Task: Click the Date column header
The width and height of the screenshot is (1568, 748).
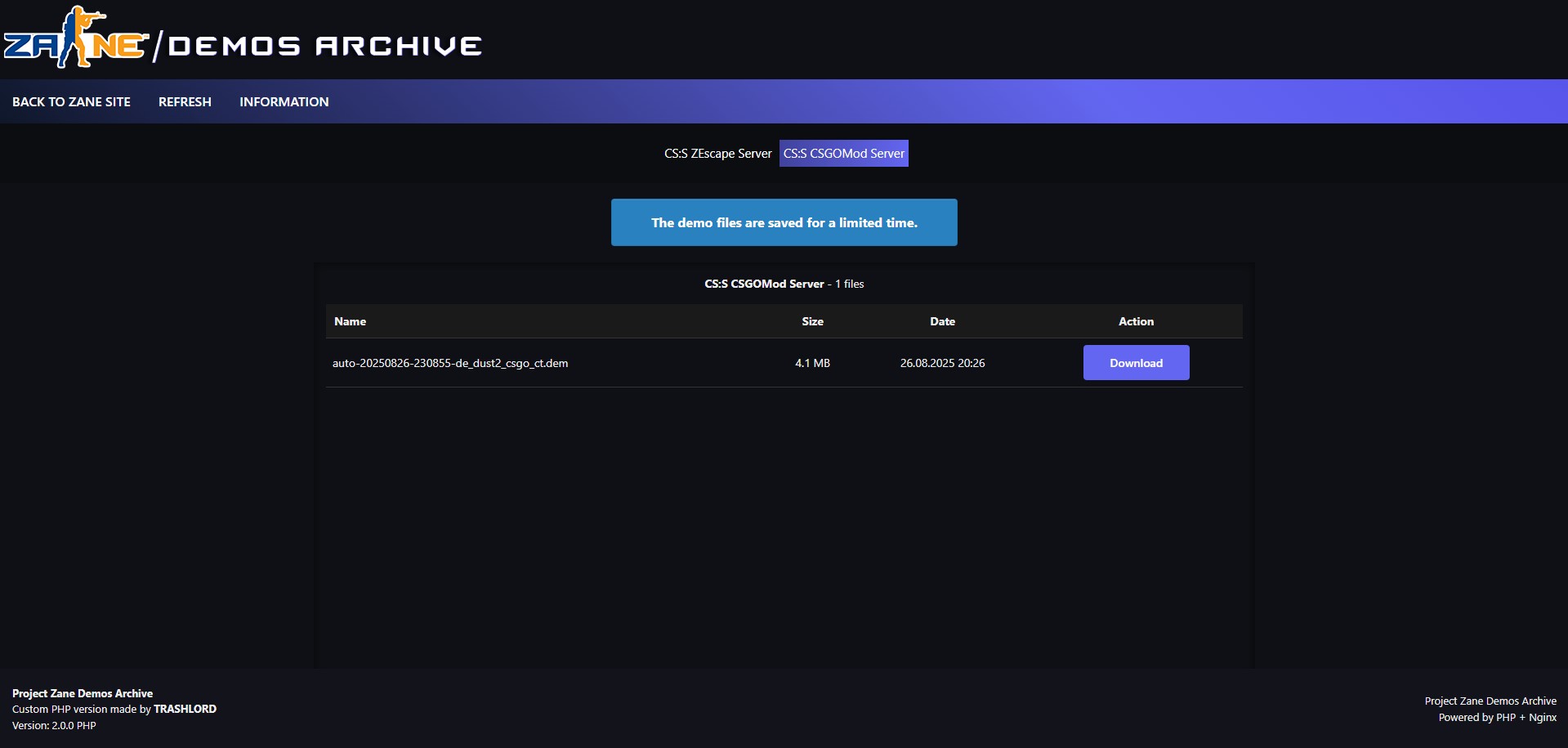Action: [x=942, y=321]
